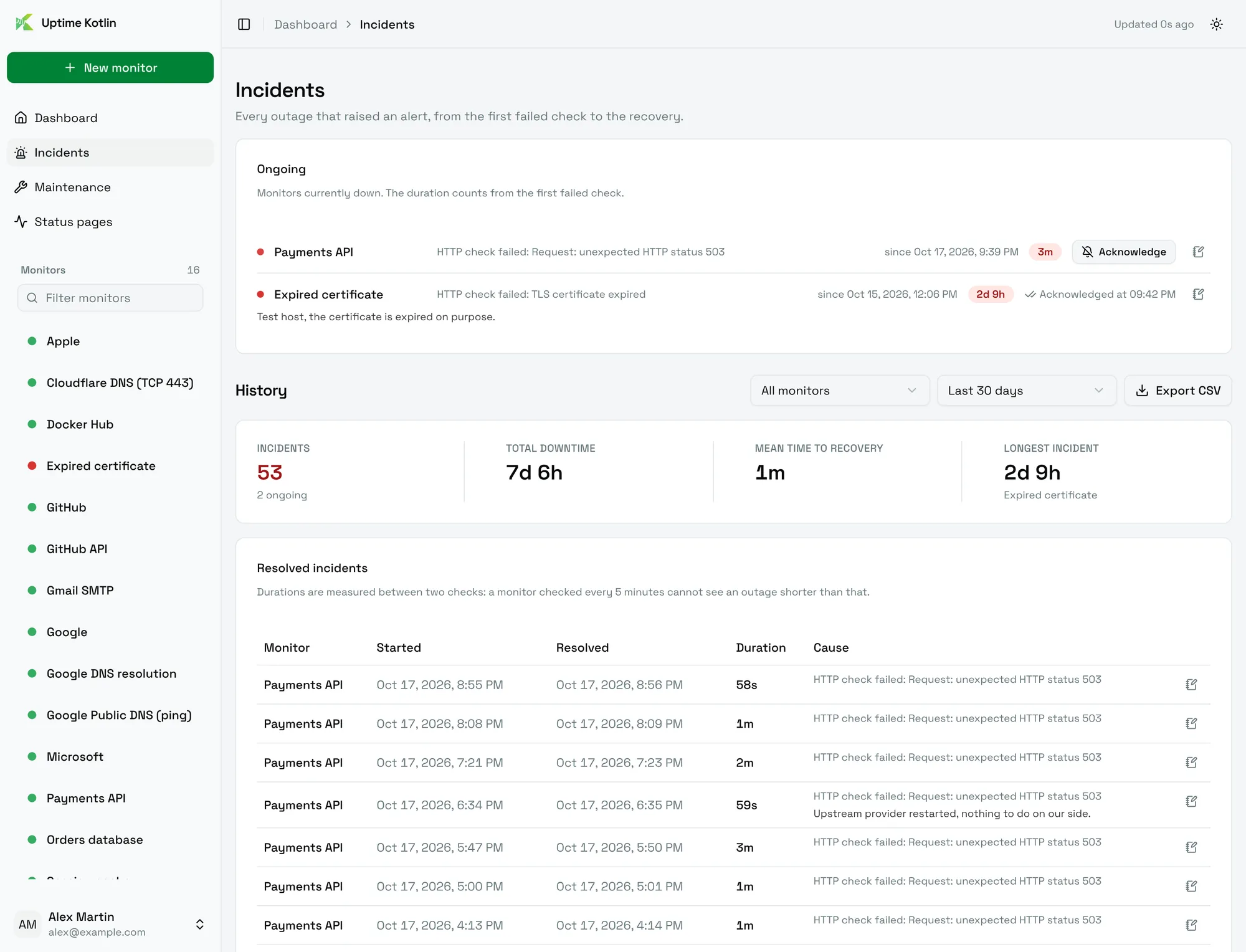Switch theme with the sun icon

[1216, 24]
